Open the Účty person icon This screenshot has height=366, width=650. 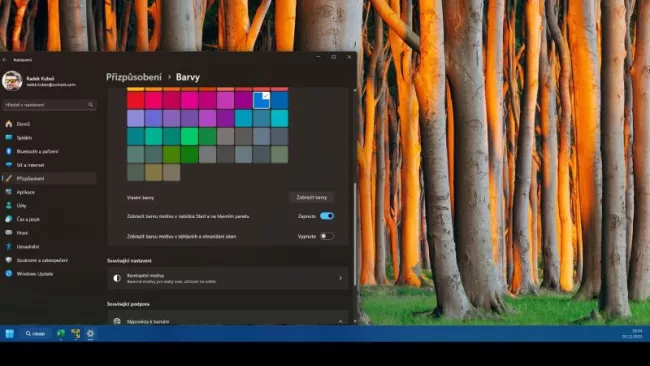(x=9, y=206)
